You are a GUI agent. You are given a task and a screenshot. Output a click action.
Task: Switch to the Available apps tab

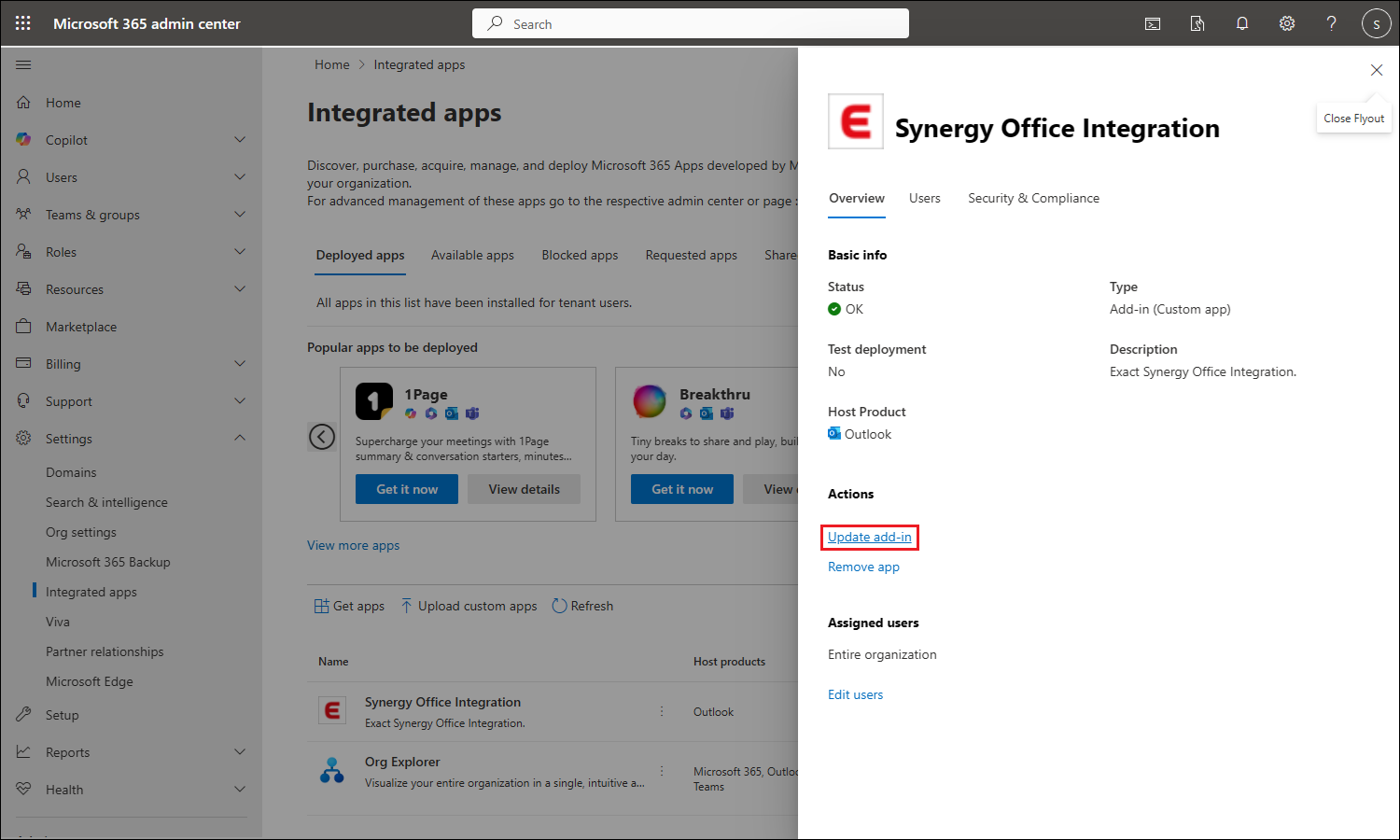[x=472, y=255]
